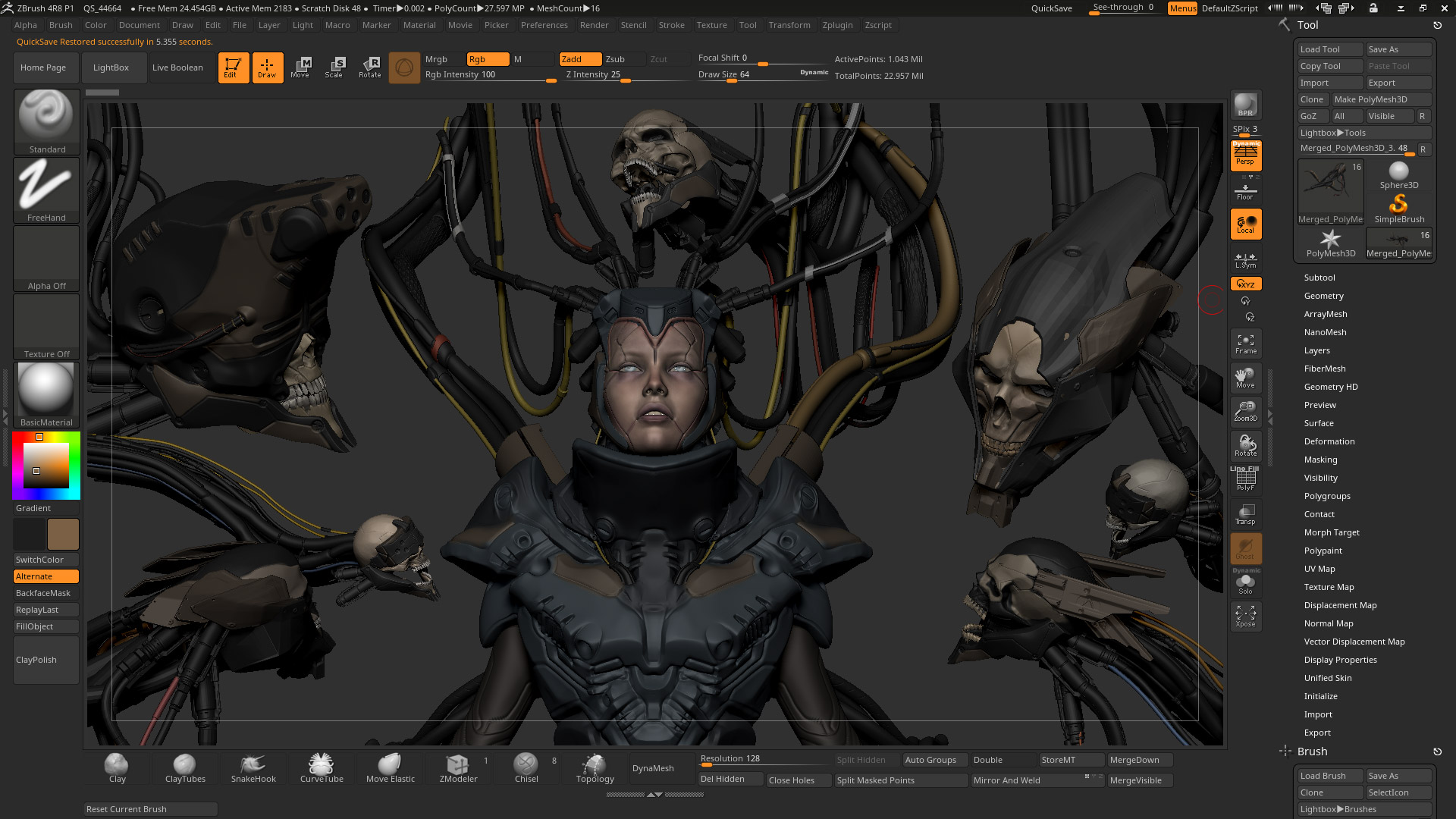1456x819 pixels.
Task: Enable the Zsub mode button
Action: pos(624,59)
